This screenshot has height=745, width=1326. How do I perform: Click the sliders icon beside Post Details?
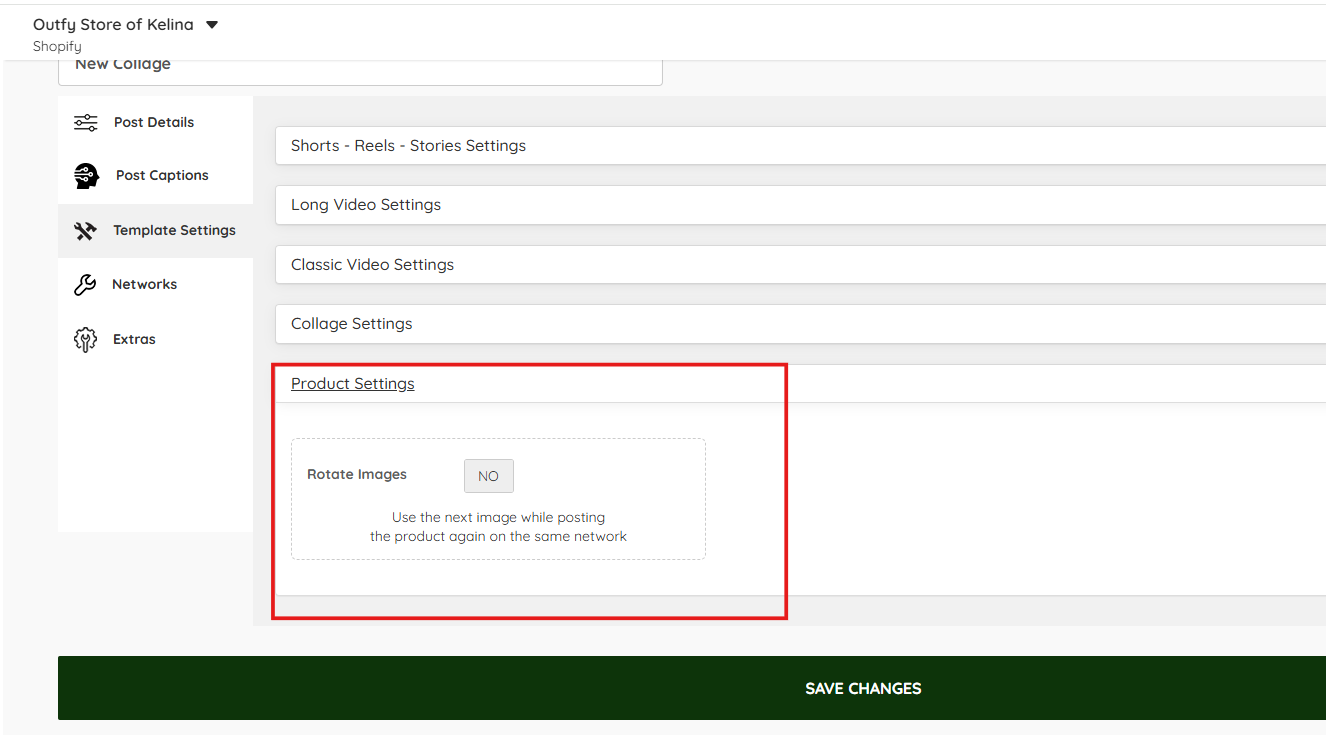pos(86,122)
